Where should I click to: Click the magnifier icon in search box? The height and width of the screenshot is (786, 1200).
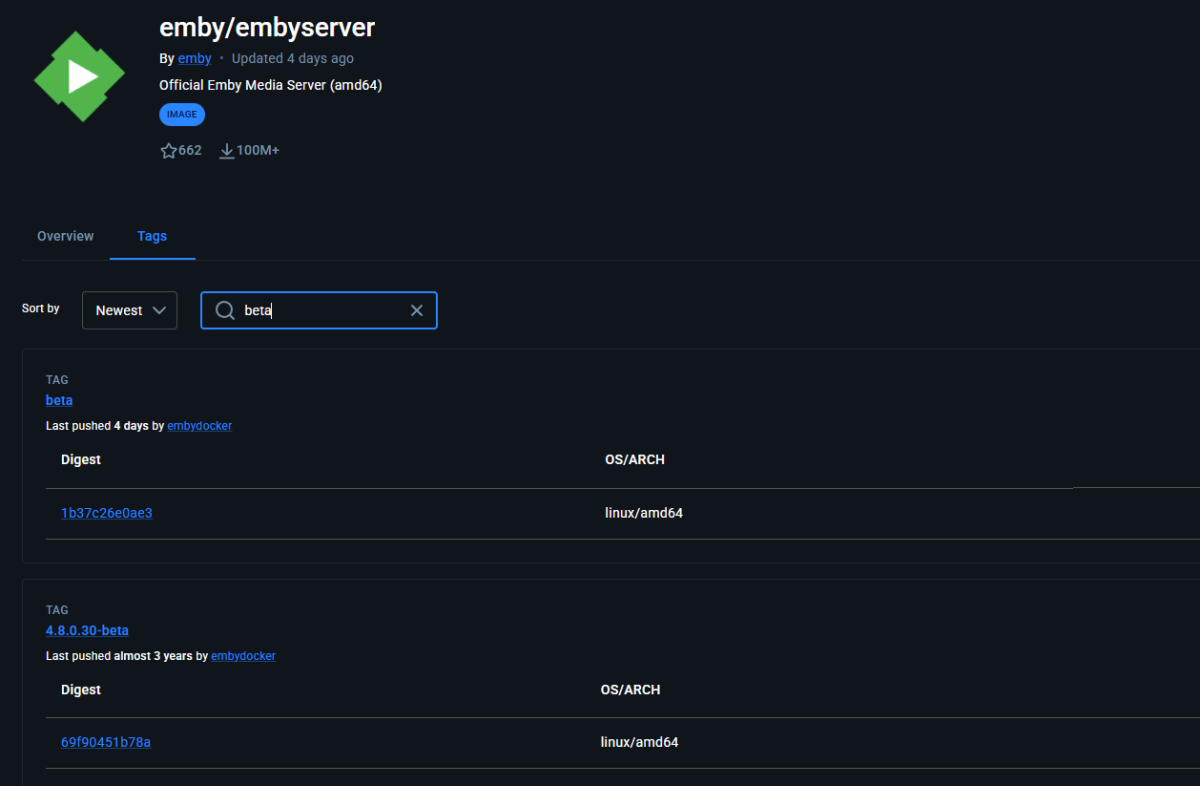click(225, 311)
